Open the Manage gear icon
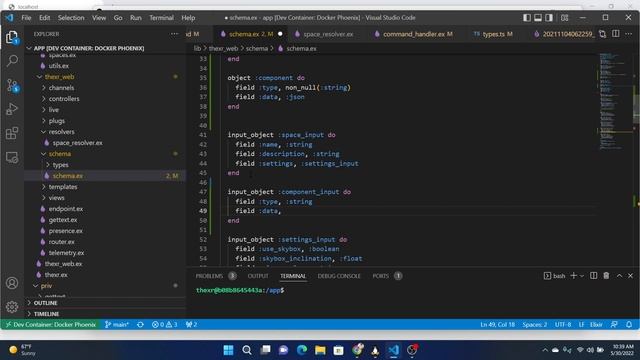Screen dimensions: 640x360 [x=12, y=307]
